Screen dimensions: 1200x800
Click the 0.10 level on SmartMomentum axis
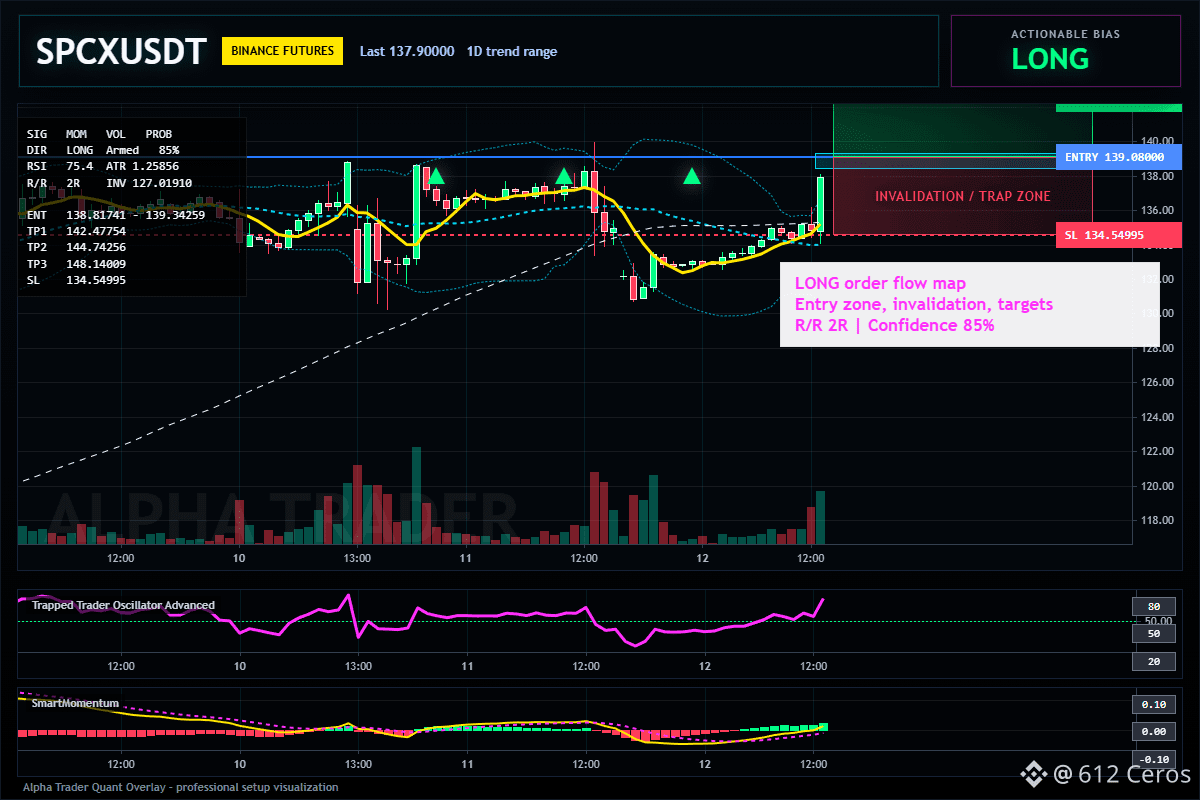coord(1153,704)
